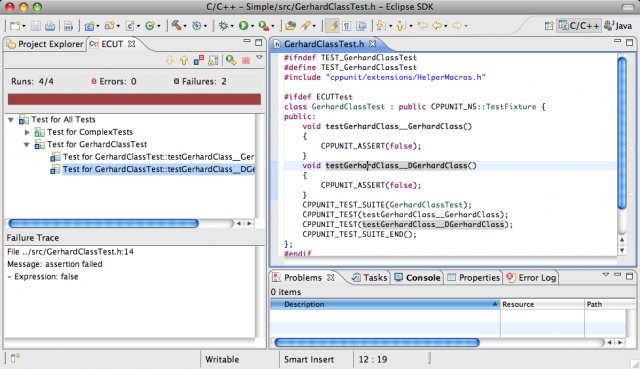Click the Previous Annotation arrow icon
The width and height of the screenshot is (640, 369).
click(400, 26)
